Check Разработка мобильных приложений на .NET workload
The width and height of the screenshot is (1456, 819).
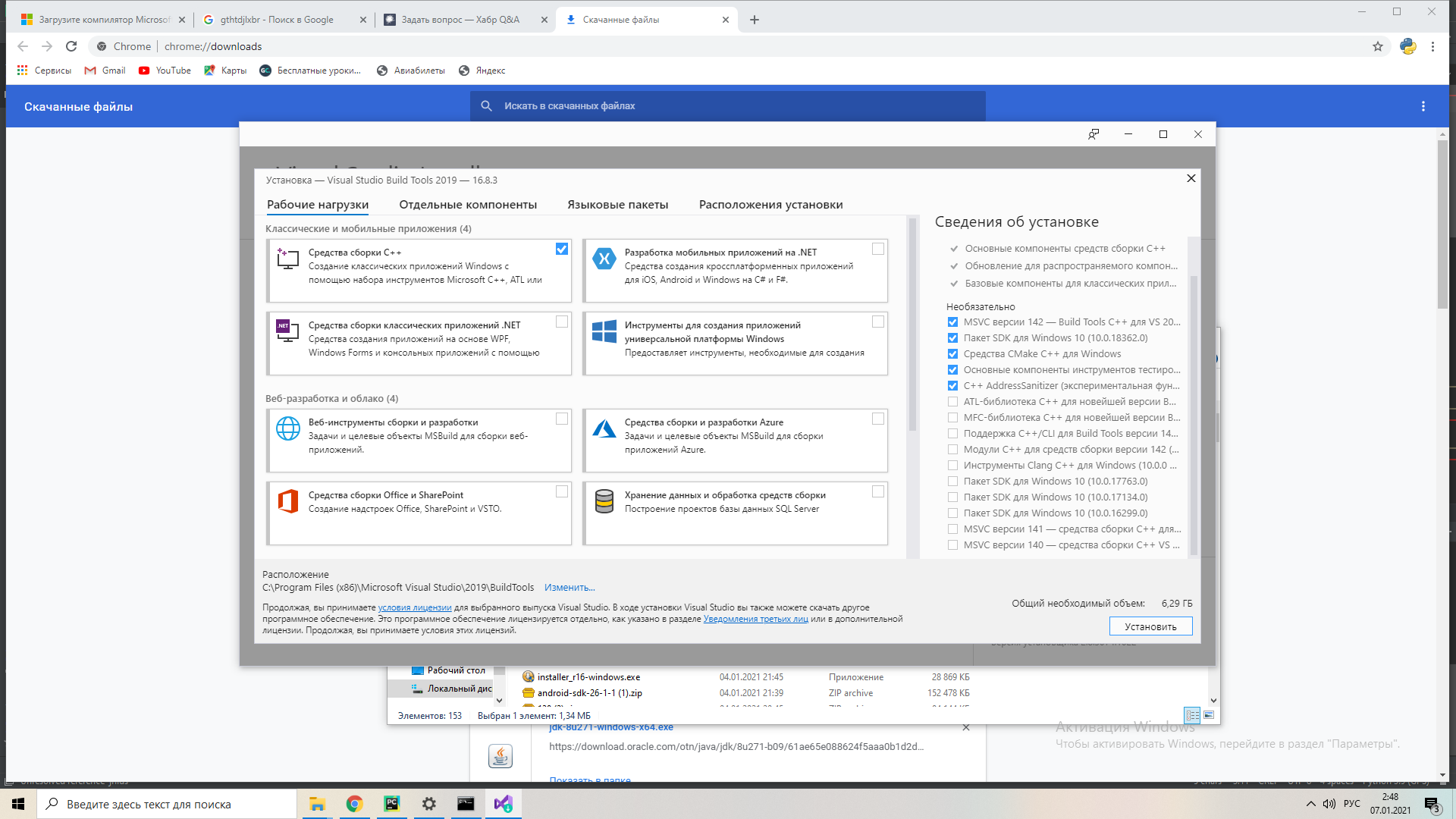point(878,249)
